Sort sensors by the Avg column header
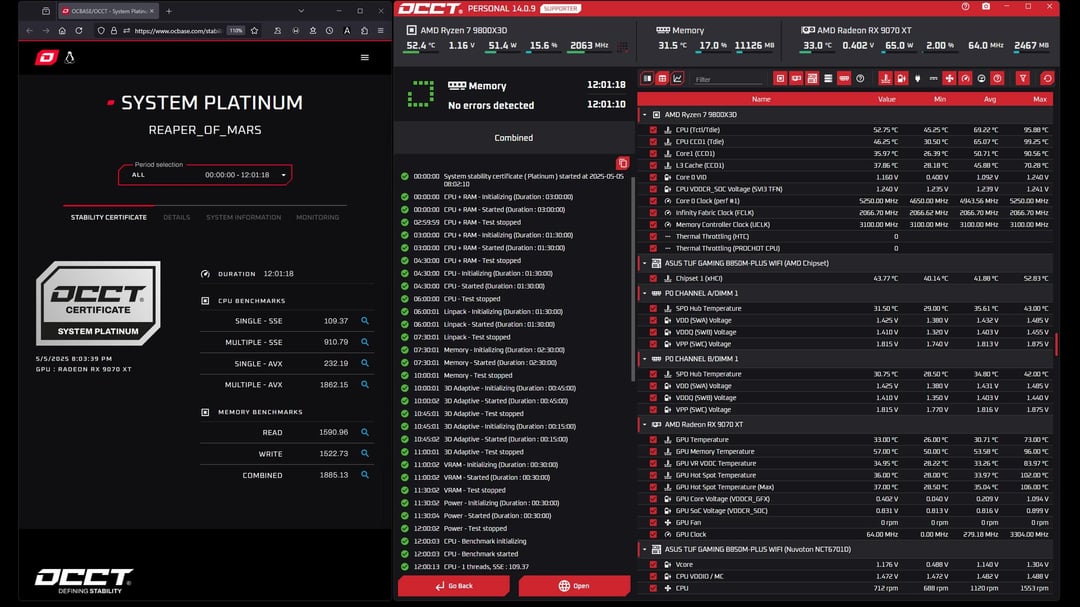 click(x=990, y=99)
